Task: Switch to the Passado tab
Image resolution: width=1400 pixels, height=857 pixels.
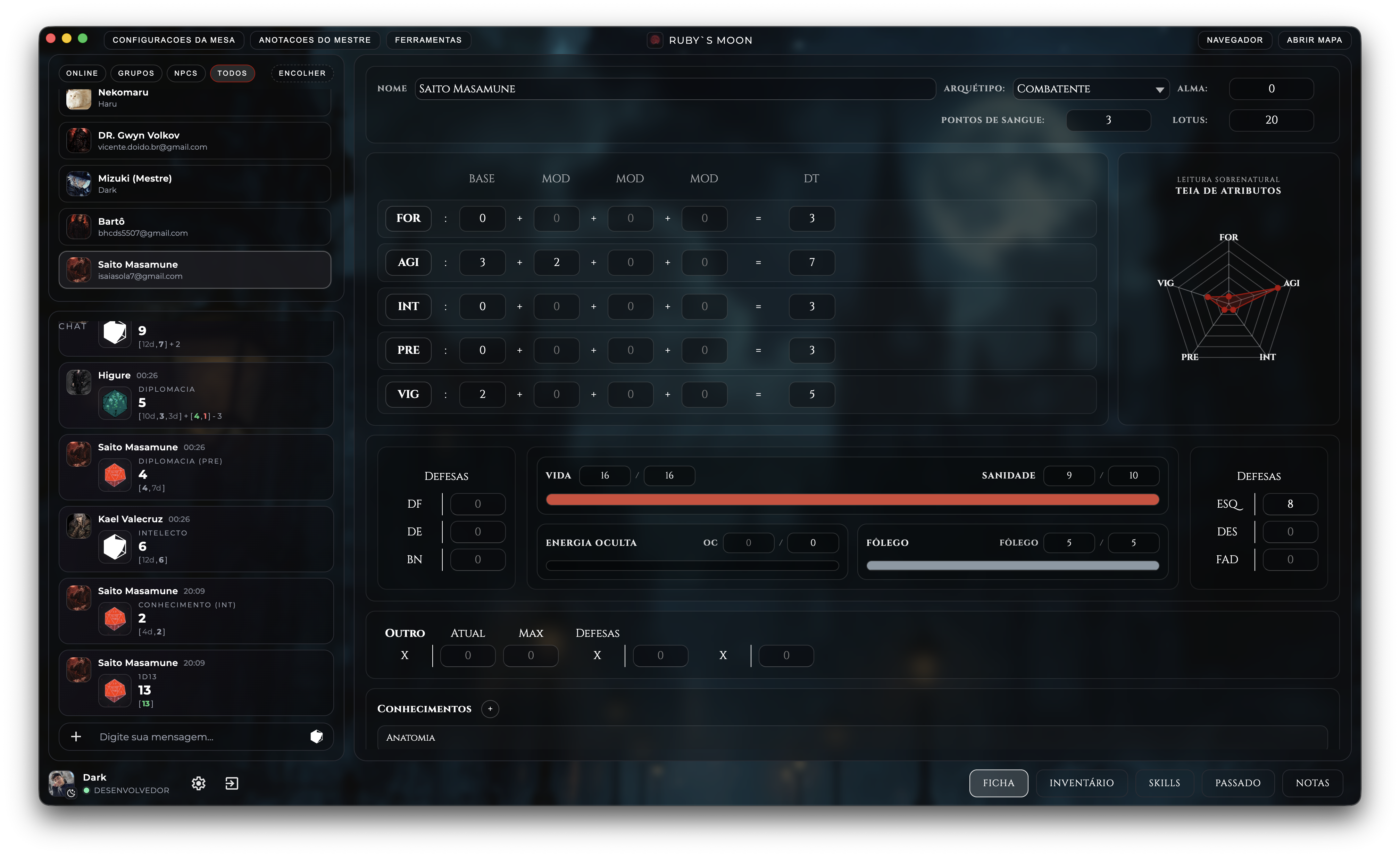Action: pos(1237,783)
